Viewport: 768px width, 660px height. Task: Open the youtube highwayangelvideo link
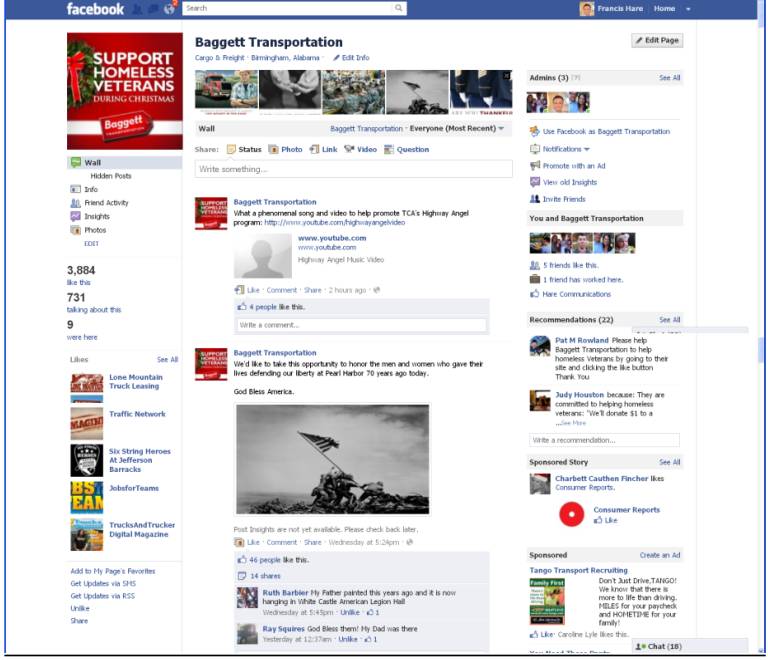(335, 222)
